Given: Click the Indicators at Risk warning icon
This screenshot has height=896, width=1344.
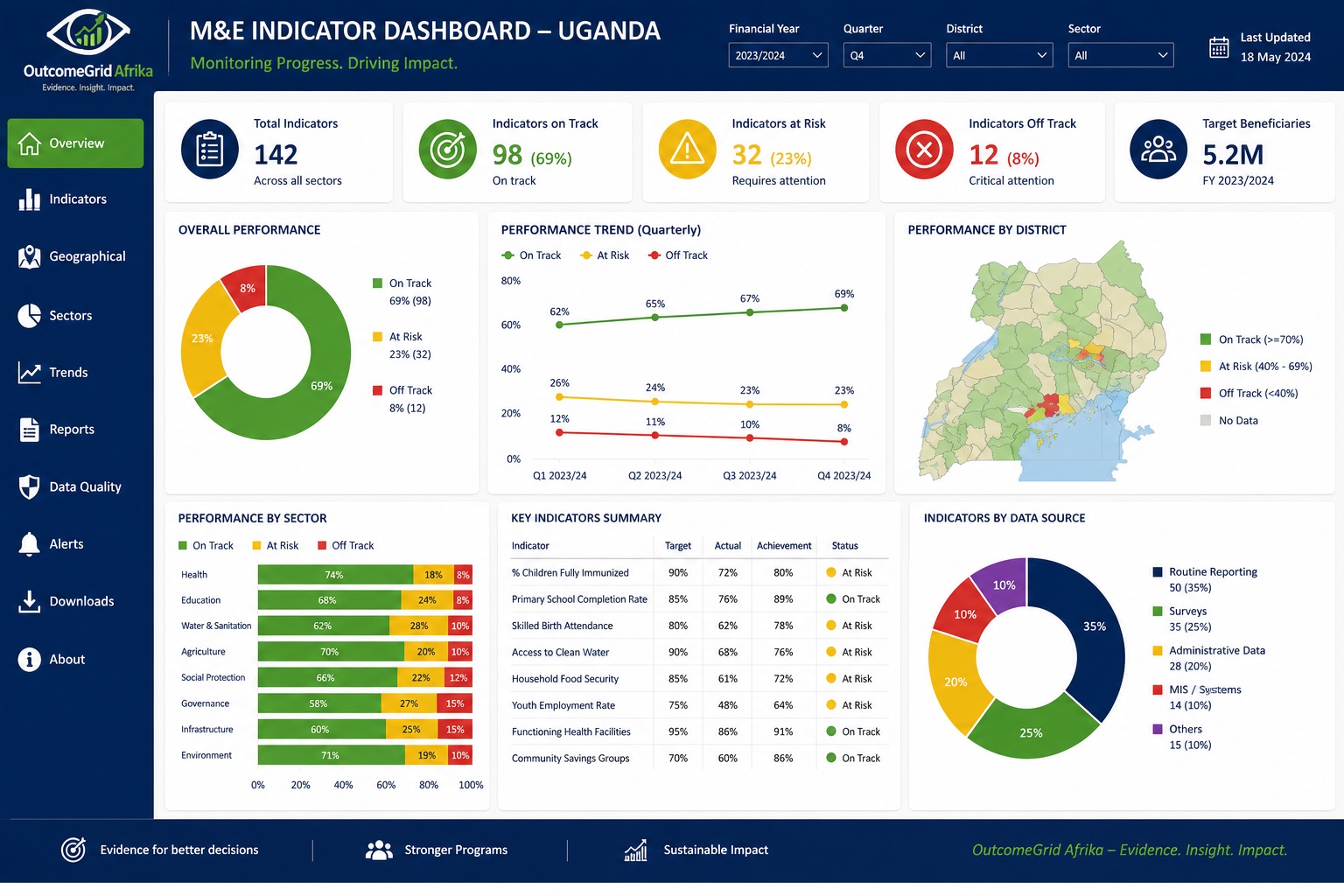Looking at the screenshot, I should click(688, 150).
